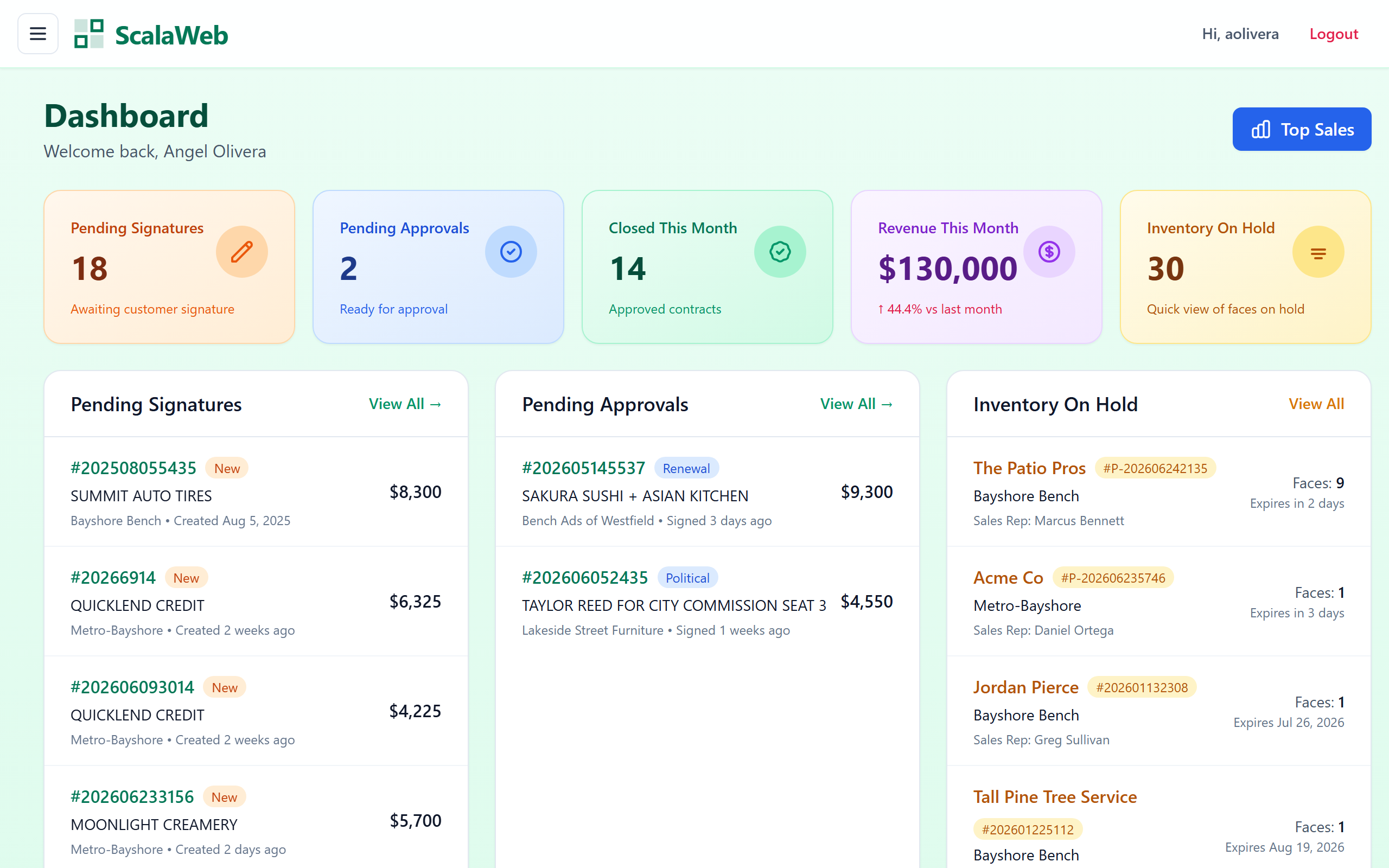View all Pending Approvals
This screenshot has width=1389, height=868.
(856, 404)
